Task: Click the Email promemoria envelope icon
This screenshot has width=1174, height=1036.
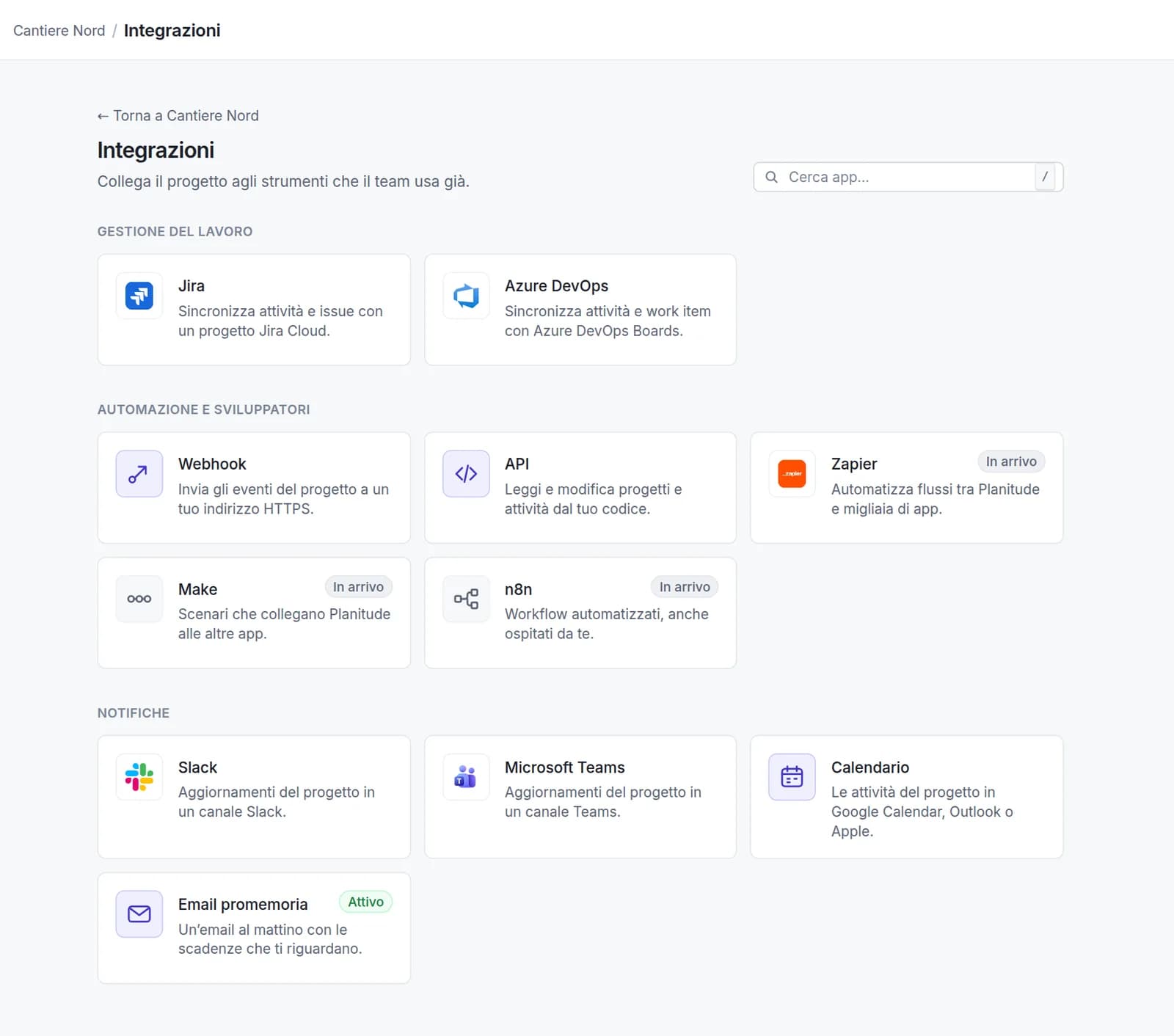Action: coord(139,914)
